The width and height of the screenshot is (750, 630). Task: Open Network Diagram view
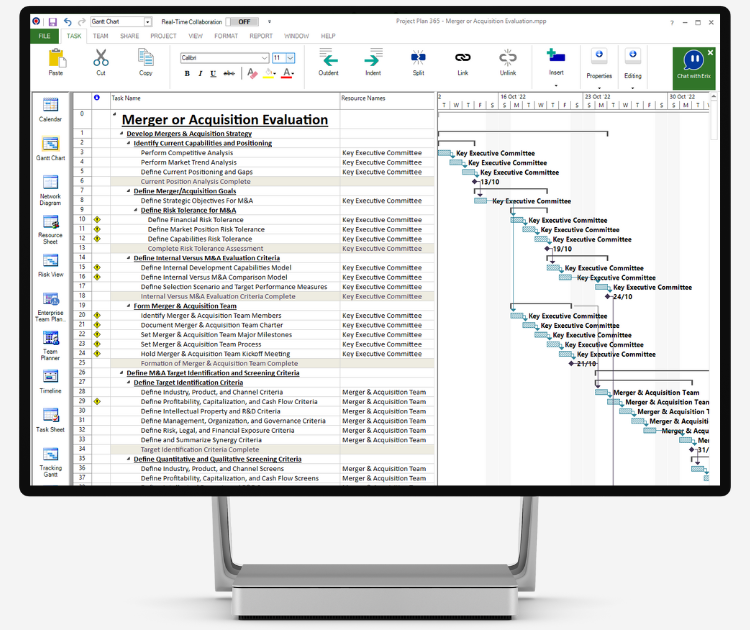click(x=50, y=190)
